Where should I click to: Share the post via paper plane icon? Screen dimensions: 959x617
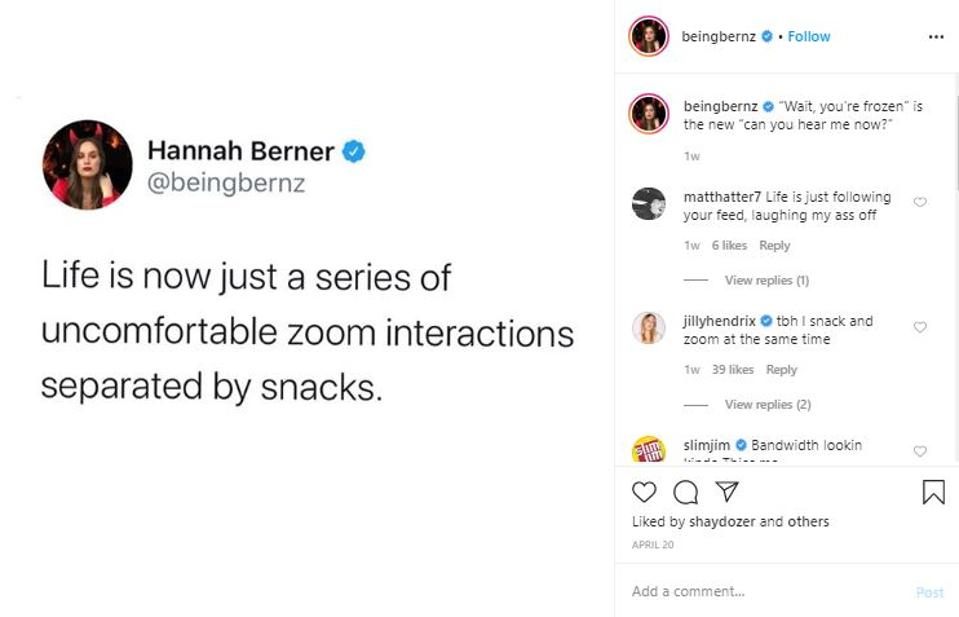727,492
